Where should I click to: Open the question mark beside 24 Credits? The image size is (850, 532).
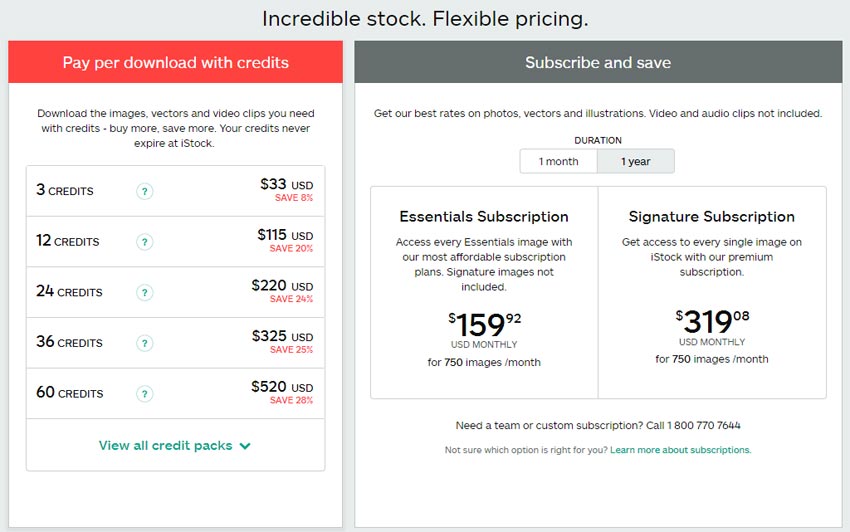pyautogui.click(x=144, y=293)
